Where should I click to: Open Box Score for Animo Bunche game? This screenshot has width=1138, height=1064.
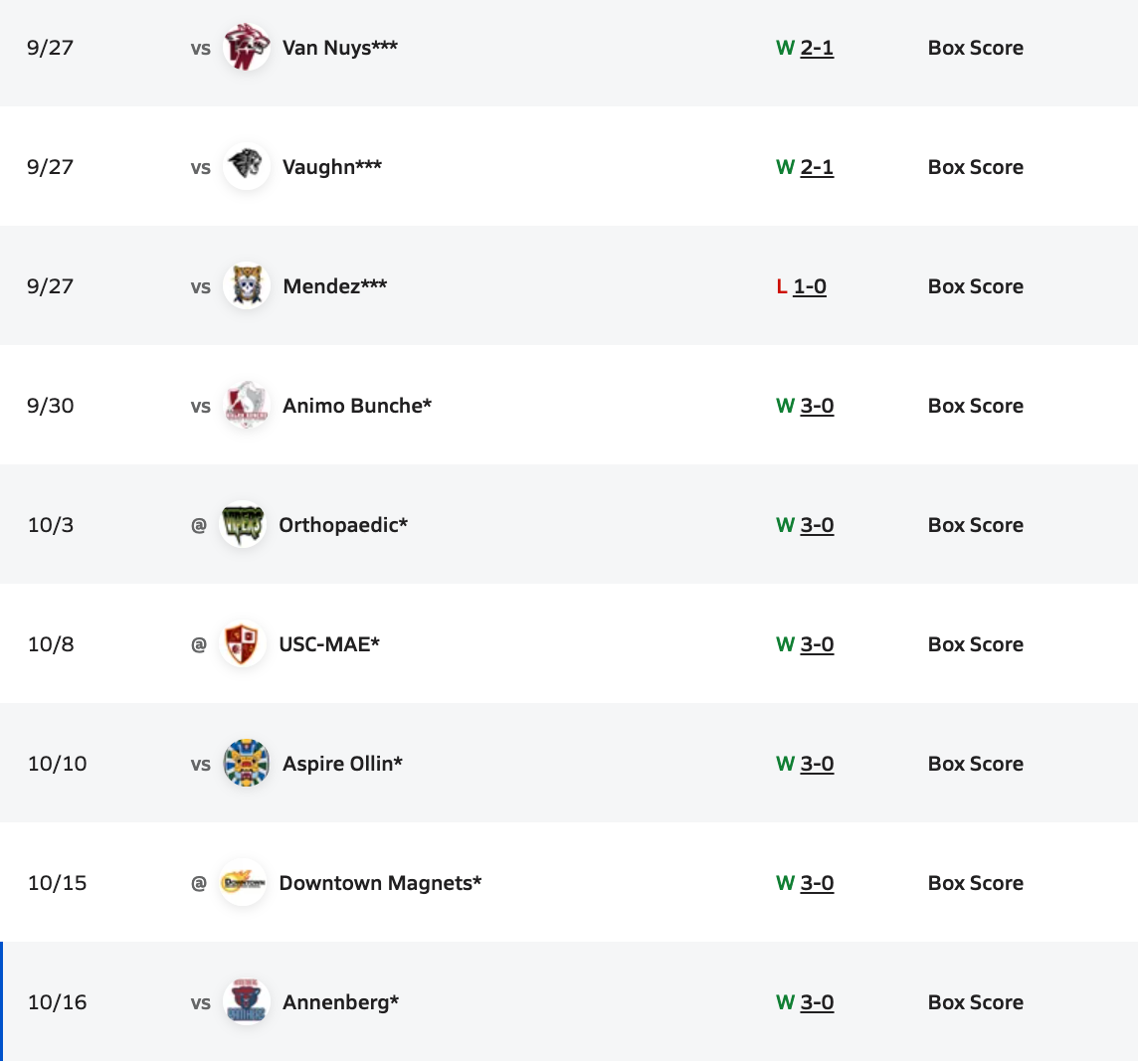coord(975,406)
